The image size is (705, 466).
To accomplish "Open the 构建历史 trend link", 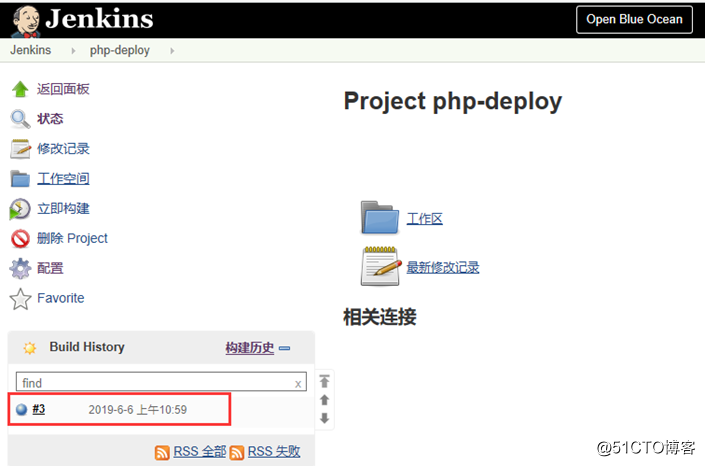I will click(x=250, y=348).
